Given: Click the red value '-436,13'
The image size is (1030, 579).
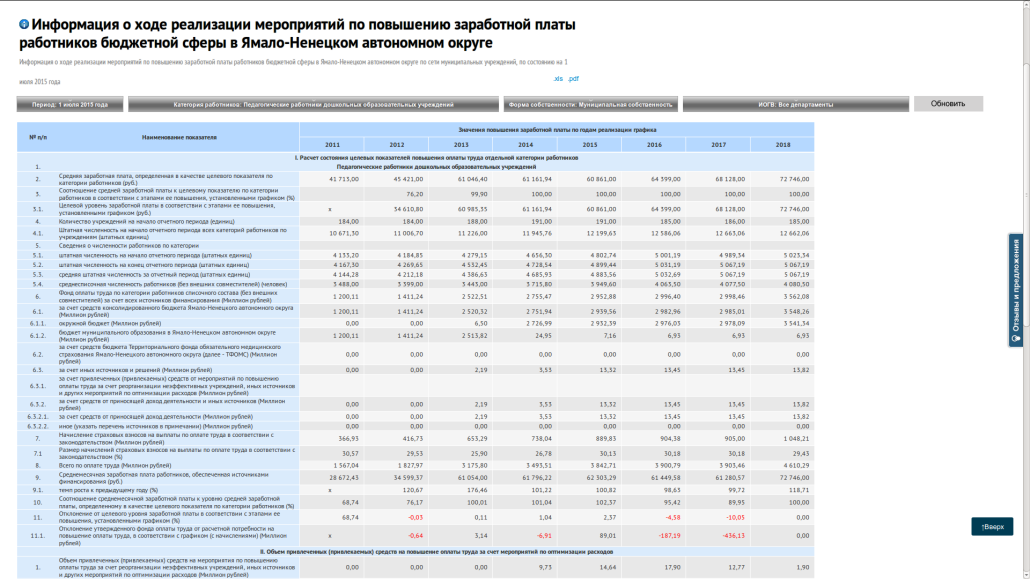Looking at the screenshot, I should point(734,536).
